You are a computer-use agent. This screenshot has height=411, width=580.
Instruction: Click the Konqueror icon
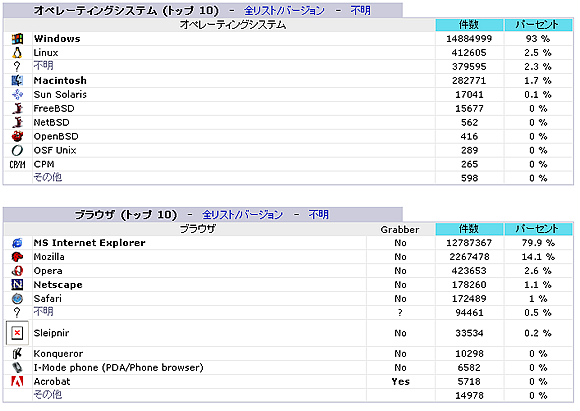click(17, 354)
